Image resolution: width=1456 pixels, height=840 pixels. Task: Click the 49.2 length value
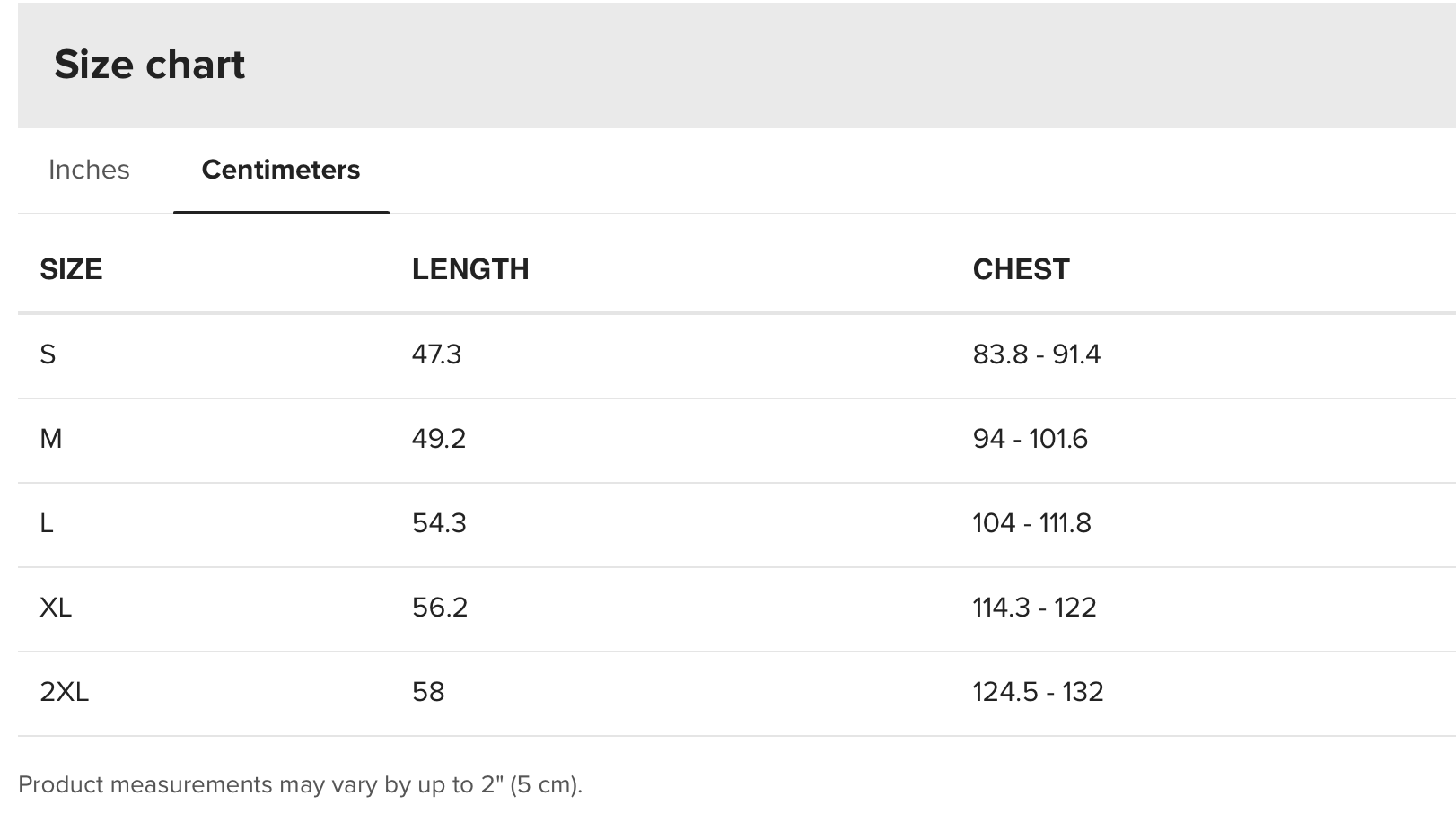(x=439, y=439)
